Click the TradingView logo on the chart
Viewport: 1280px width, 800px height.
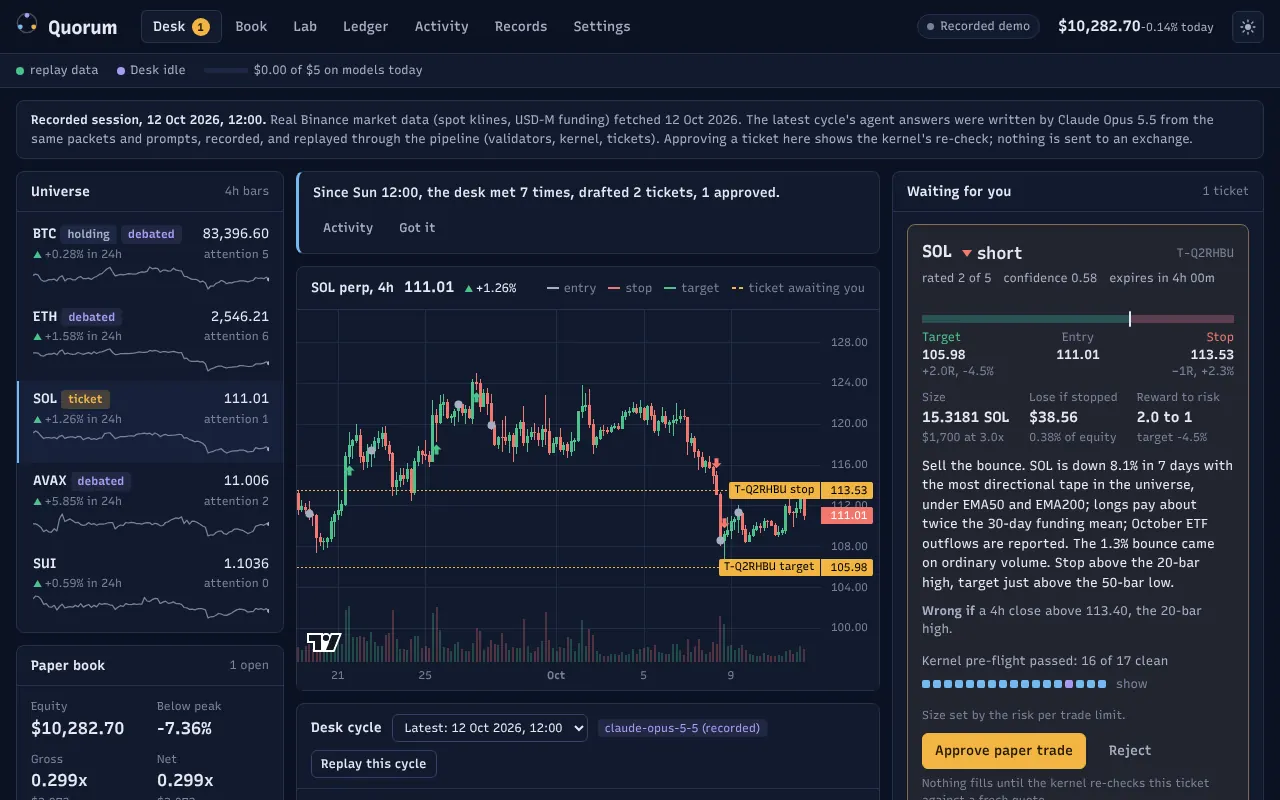click(x=324, y=642)
